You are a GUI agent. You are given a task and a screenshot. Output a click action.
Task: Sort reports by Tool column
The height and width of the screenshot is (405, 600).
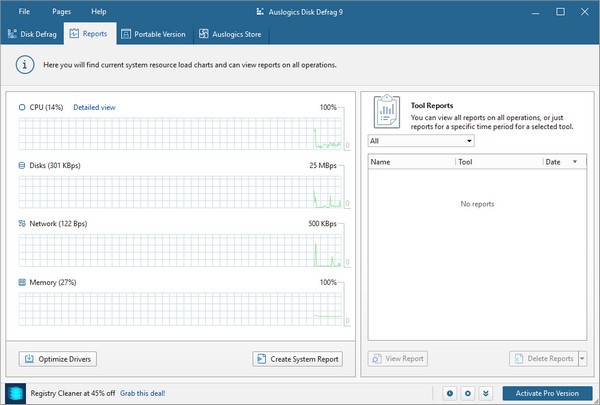[x=499, y=162]
